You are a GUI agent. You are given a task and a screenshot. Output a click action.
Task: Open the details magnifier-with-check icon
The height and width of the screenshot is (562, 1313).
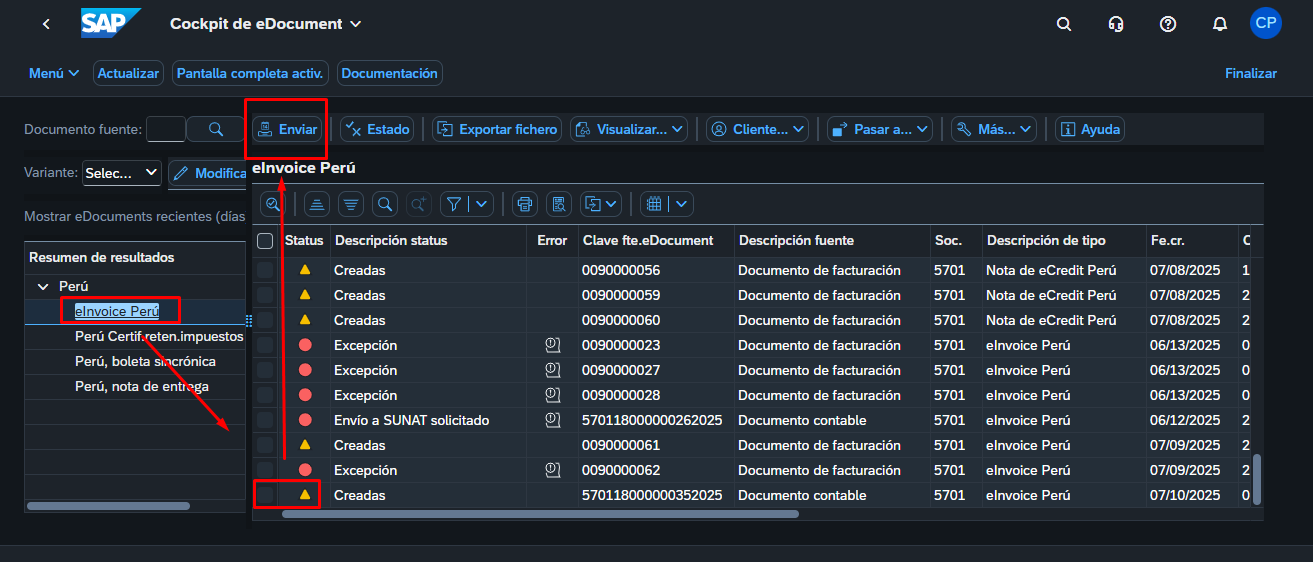click(271, 204)
